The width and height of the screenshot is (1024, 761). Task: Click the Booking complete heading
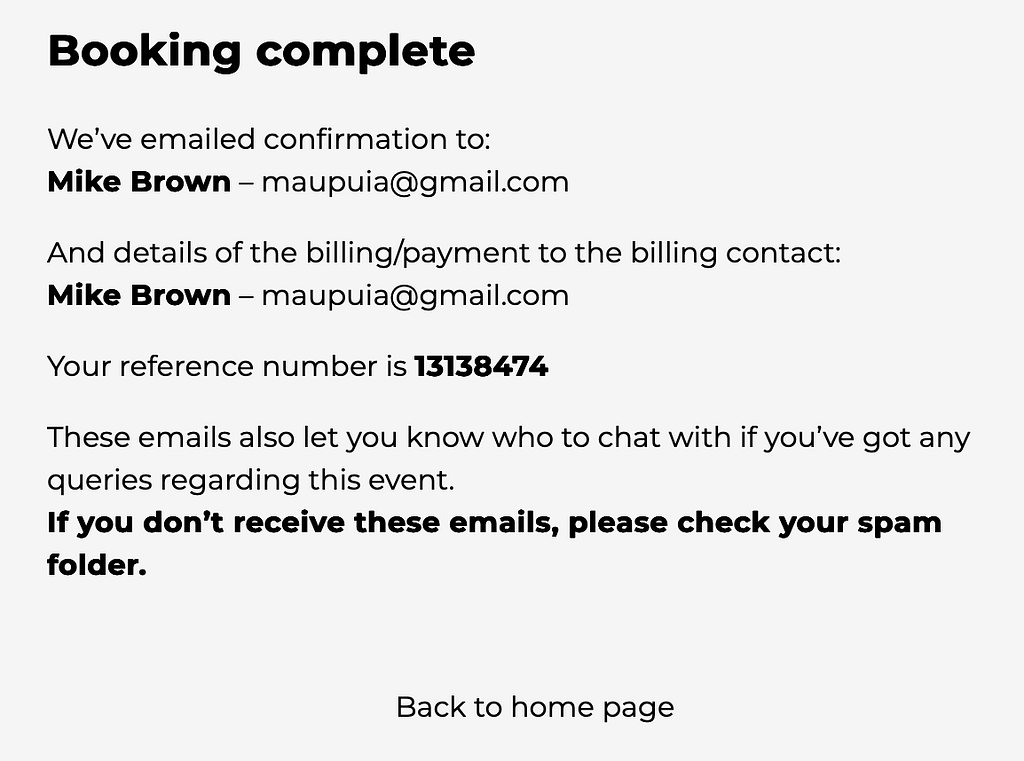click(x=261, y=50)
